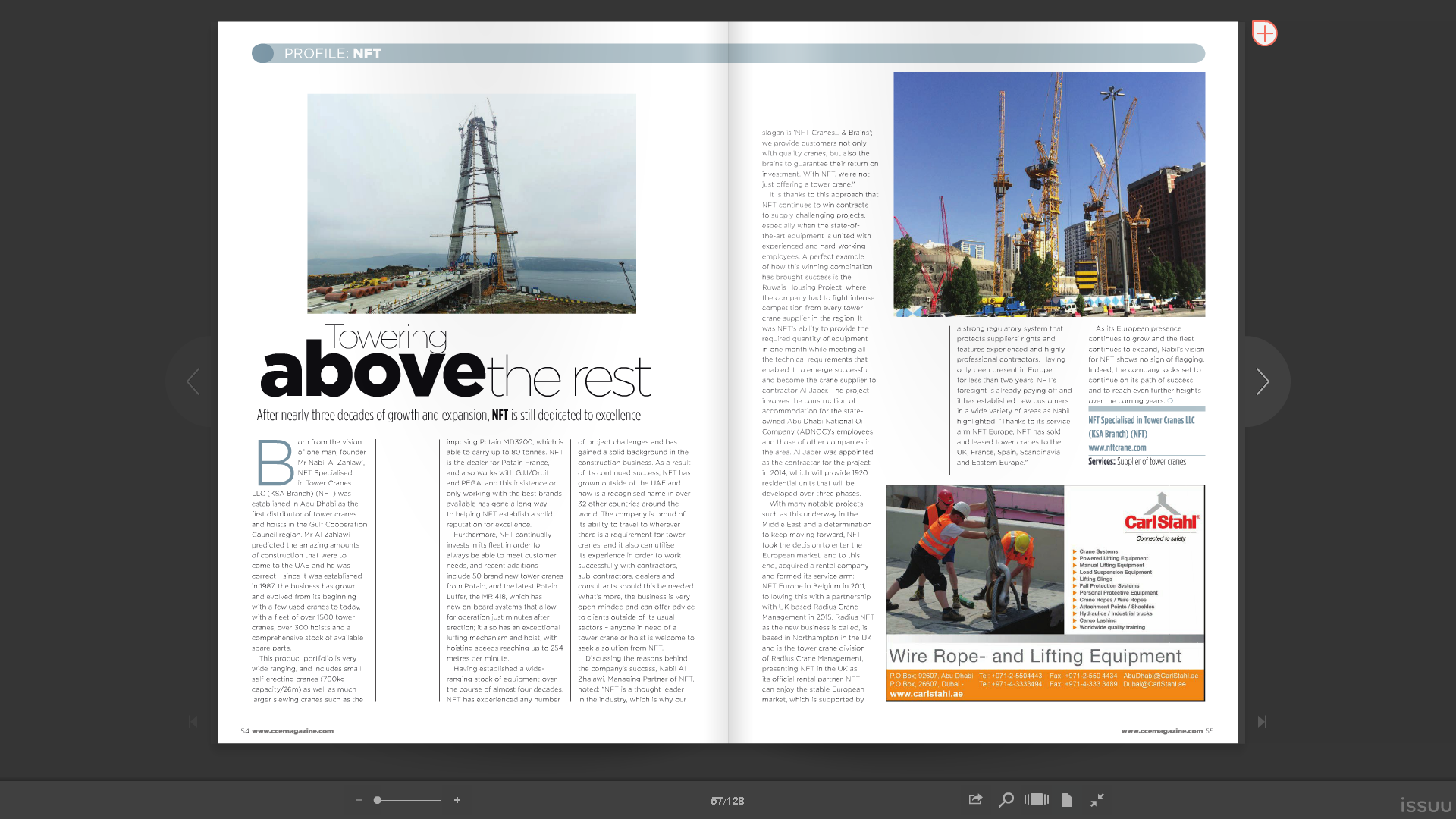Viewport: 1456px width, 819px height.
Task: Click the zoom slider handle
Action: pos(377,800)
